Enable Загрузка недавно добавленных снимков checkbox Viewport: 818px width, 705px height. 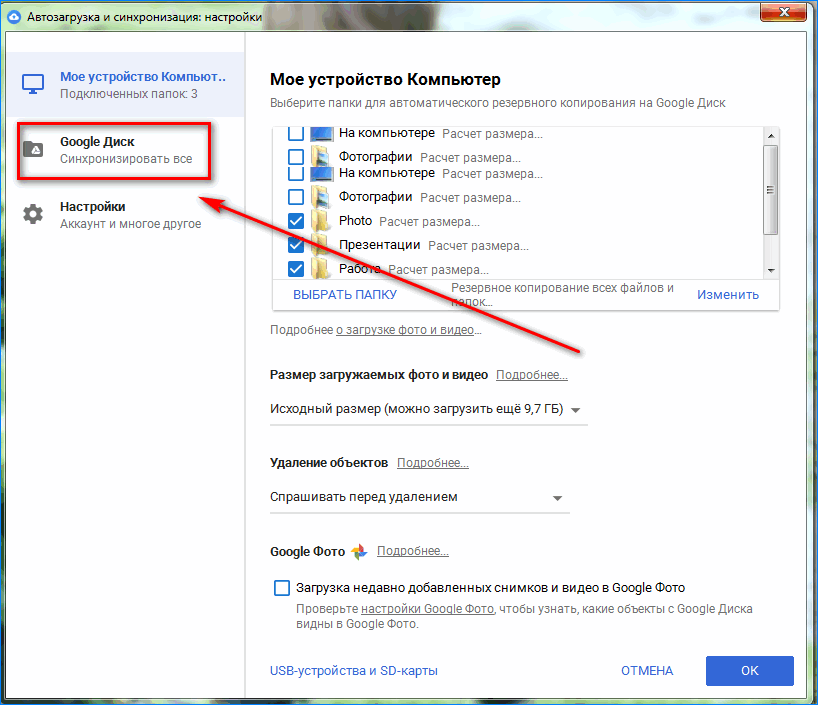click(282, 588)
